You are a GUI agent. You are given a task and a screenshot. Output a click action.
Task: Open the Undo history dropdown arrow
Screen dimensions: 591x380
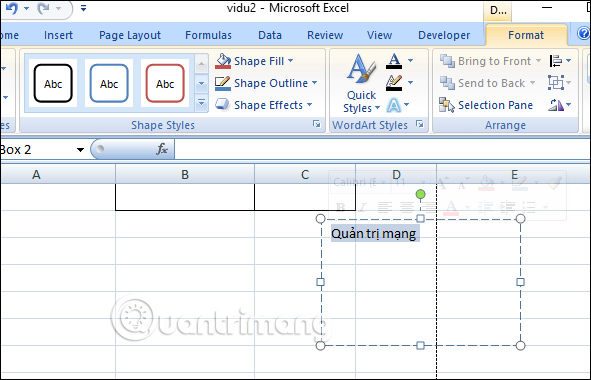pos(26,8)
